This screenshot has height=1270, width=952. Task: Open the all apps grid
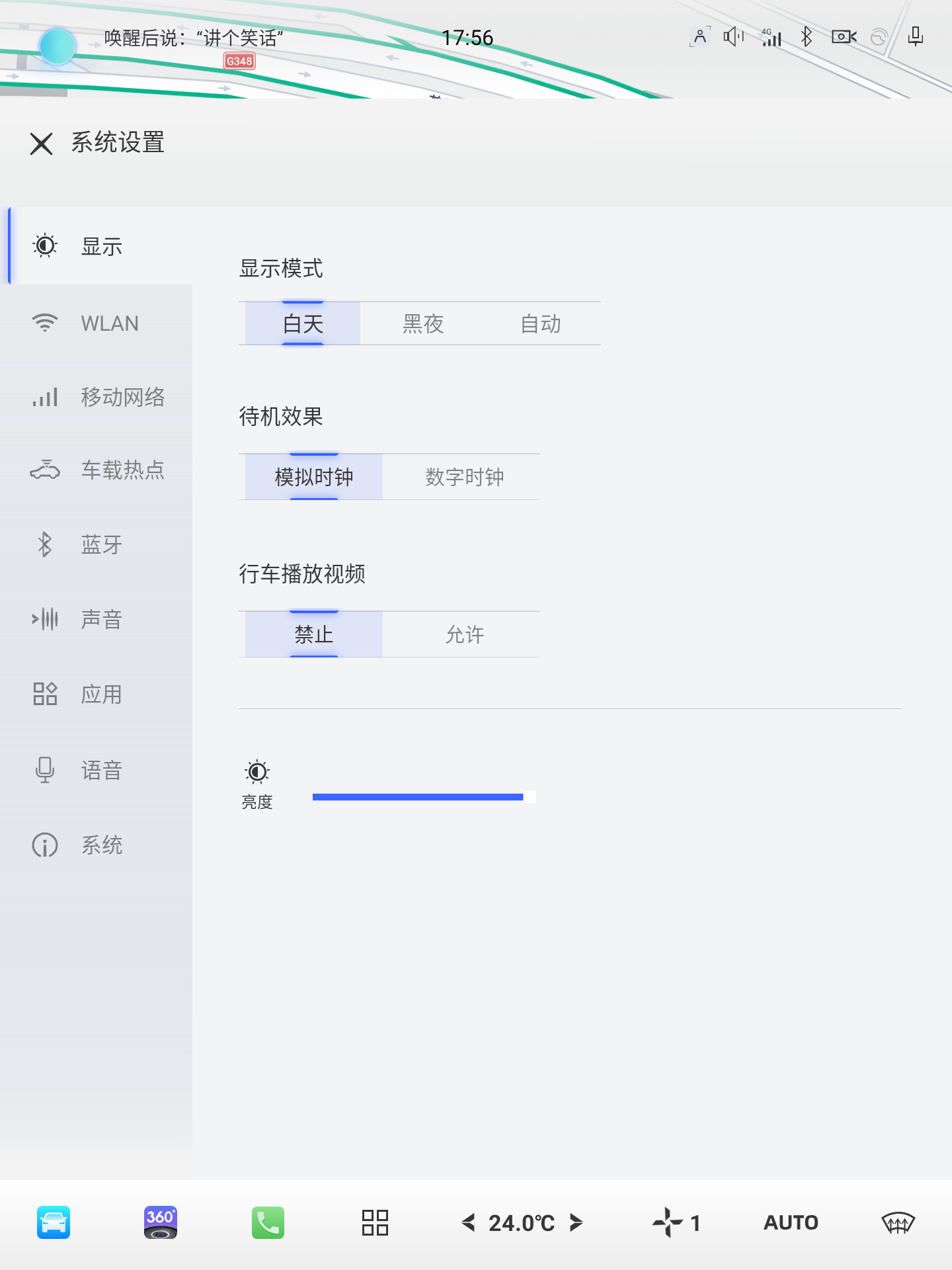pyautogui.click(x=375, y=1222)
